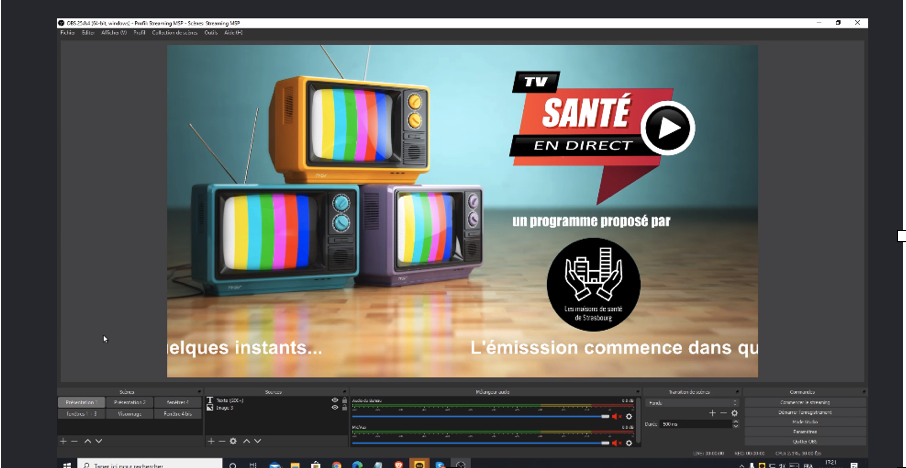Pop out the Mélangeur audio dock icon
The image size is (906, 468).
pyautogui.click(x=638, y=392)
